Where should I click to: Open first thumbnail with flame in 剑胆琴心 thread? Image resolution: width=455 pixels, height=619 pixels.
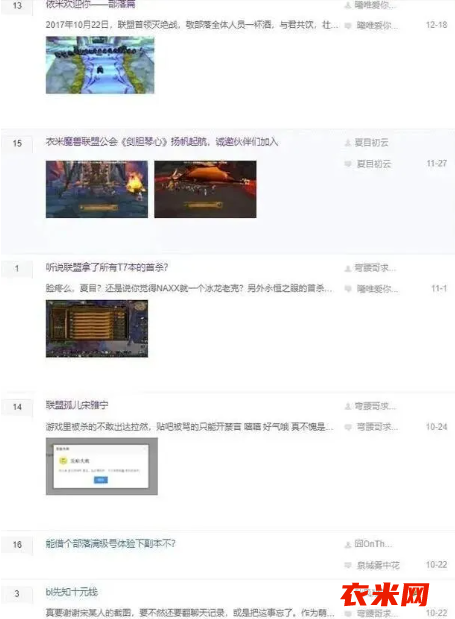[97, 189]
